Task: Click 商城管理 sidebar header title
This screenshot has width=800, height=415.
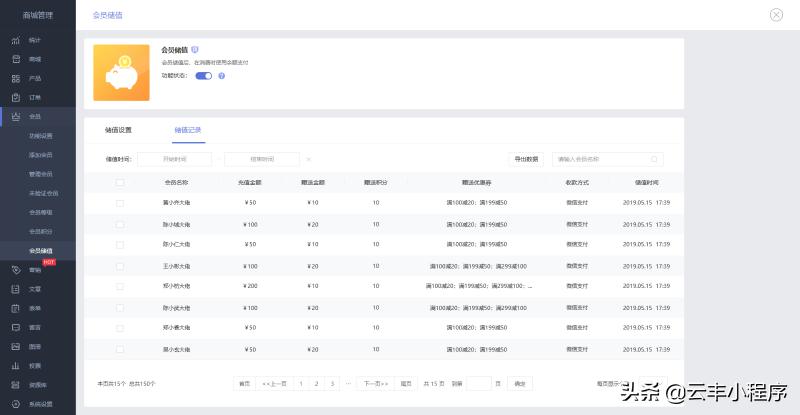Action: coord(38,15)
